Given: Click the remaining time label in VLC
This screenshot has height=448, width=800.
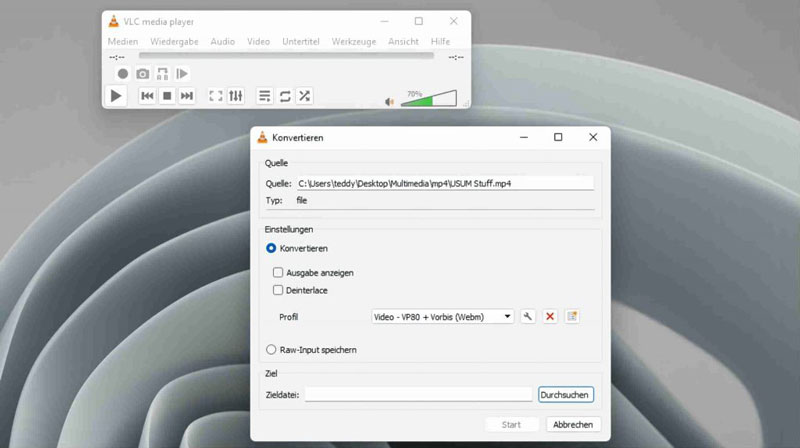Looking at the screenshot, I should click(x=456, y=57).
